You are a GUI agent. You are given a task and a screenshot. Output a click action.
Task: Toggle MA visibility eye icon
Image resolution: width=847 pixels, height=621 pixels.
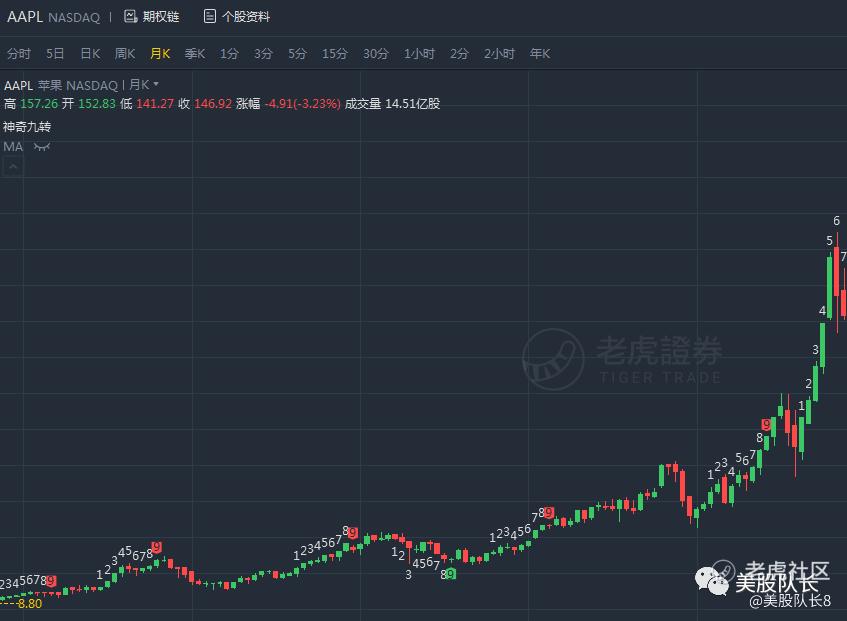pyautogui.click(x=42, y=147)
